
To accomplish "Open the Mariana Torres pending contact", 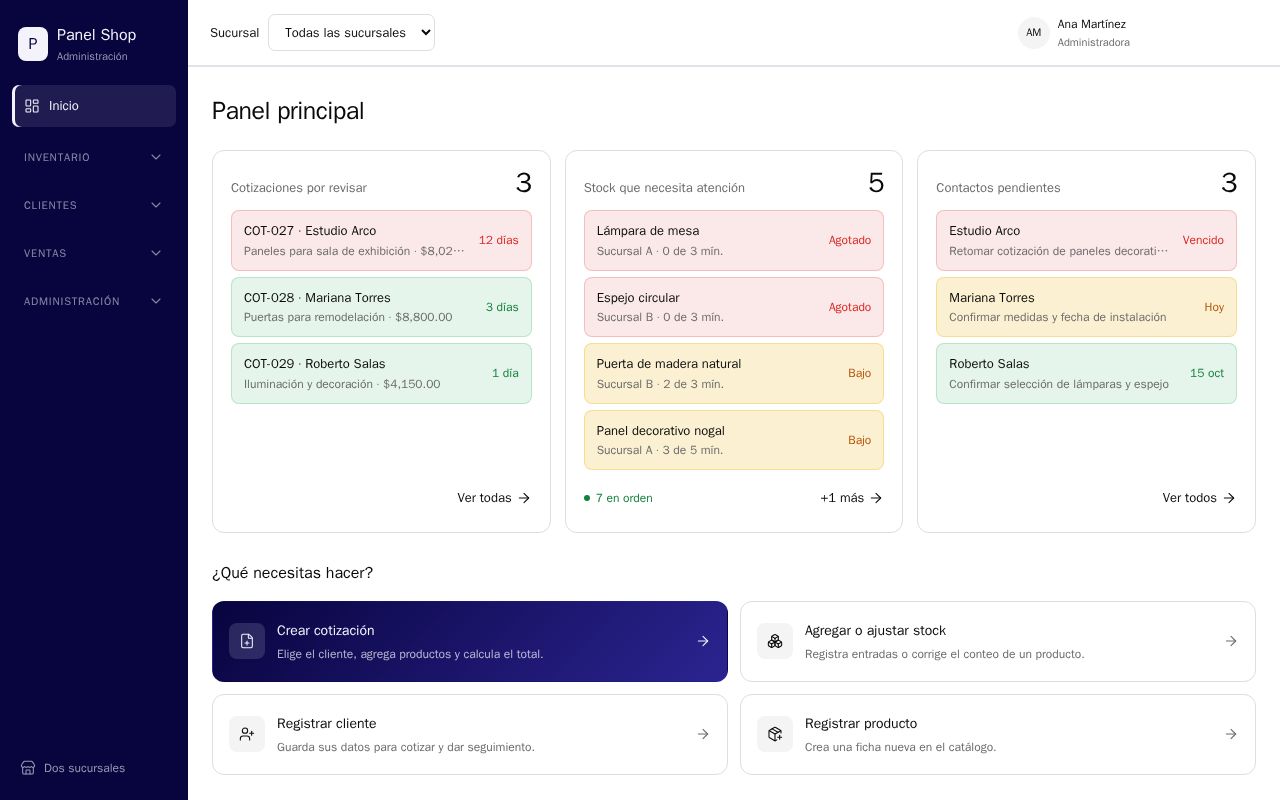I will (1086, 307).
